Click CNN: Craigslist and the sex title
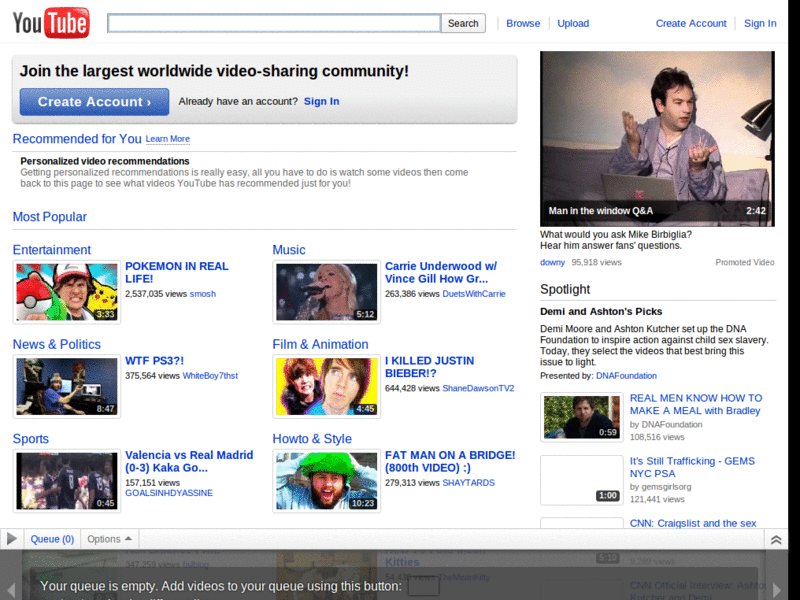 (693, 523)
